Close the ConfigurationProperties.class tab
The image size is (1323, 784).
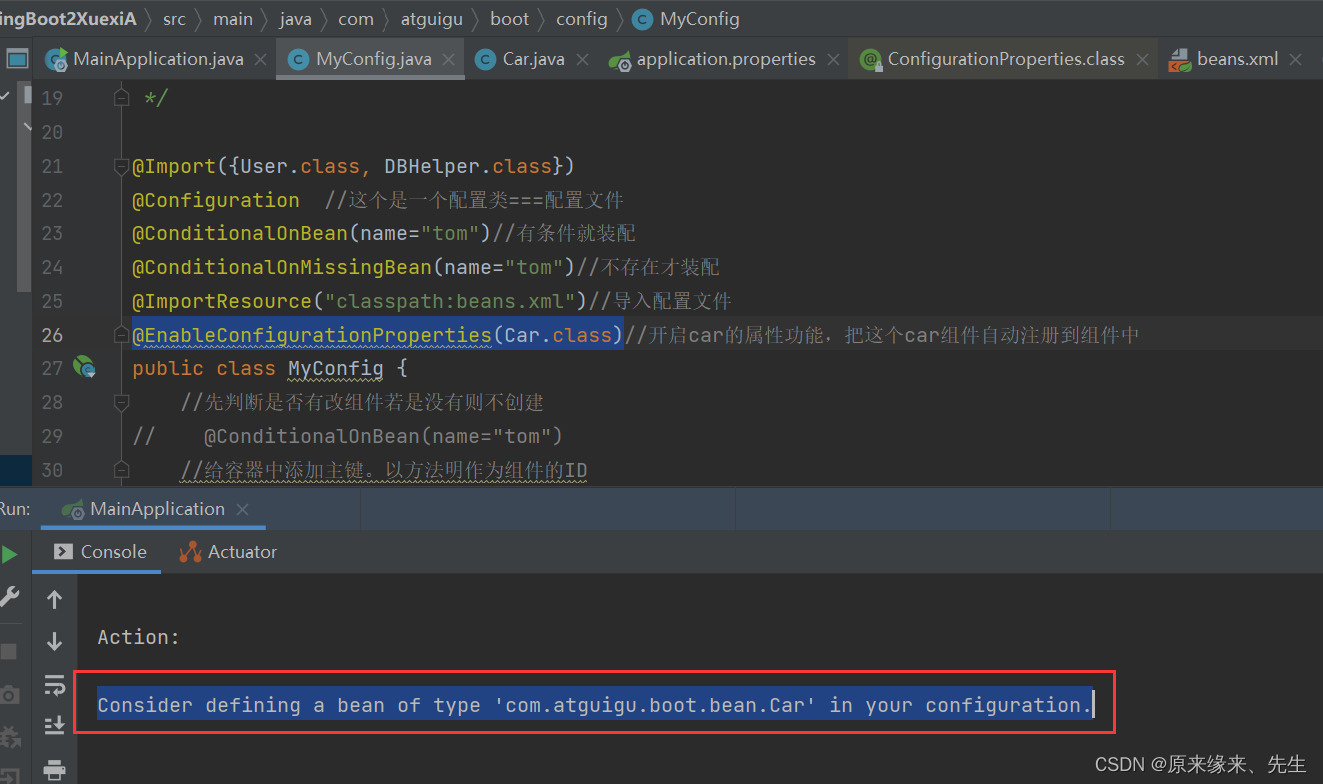(1142, 60)
